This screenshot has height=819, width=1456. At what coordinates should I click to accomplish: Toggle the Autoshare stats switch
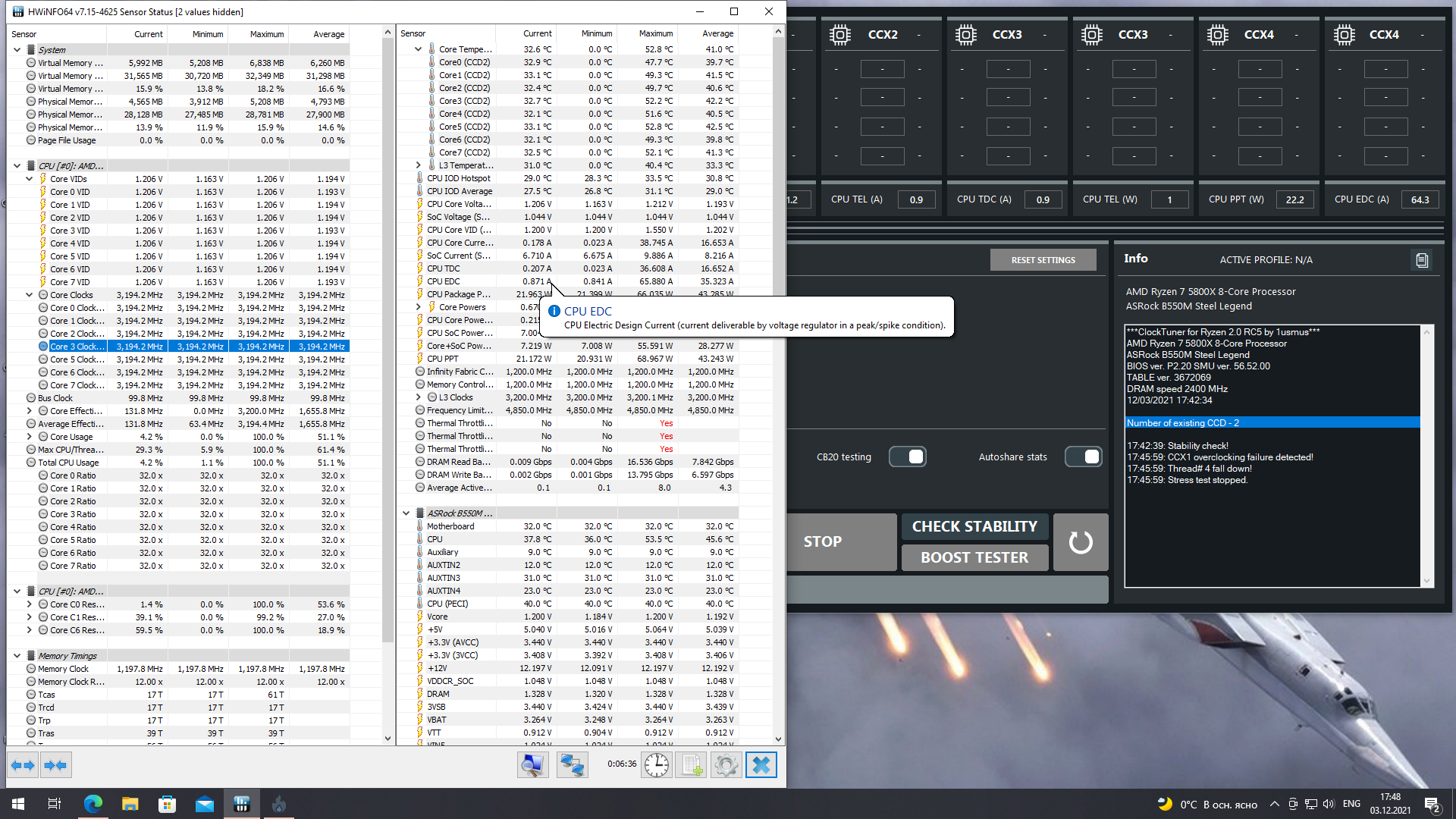(1084, 457)
